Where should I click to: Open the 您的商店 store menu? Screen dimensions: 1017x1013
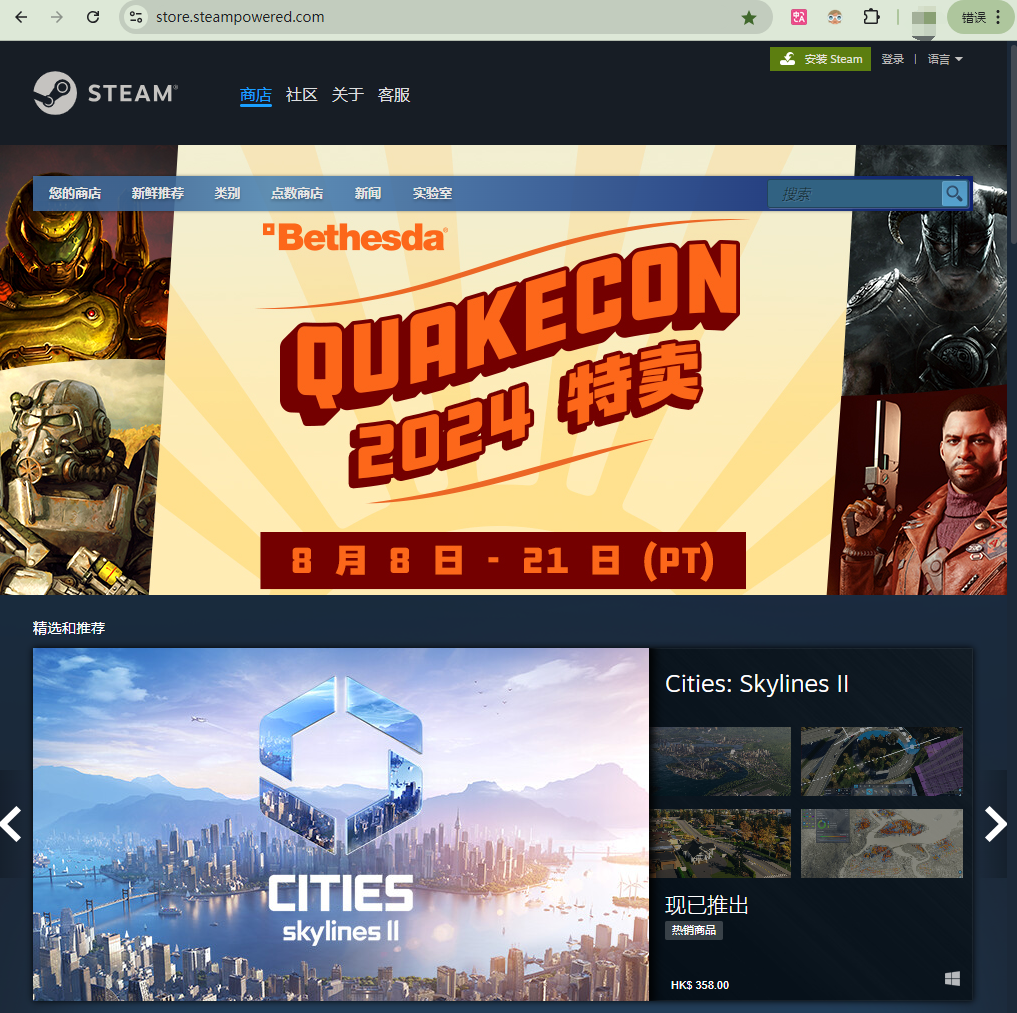coord(75,193)
